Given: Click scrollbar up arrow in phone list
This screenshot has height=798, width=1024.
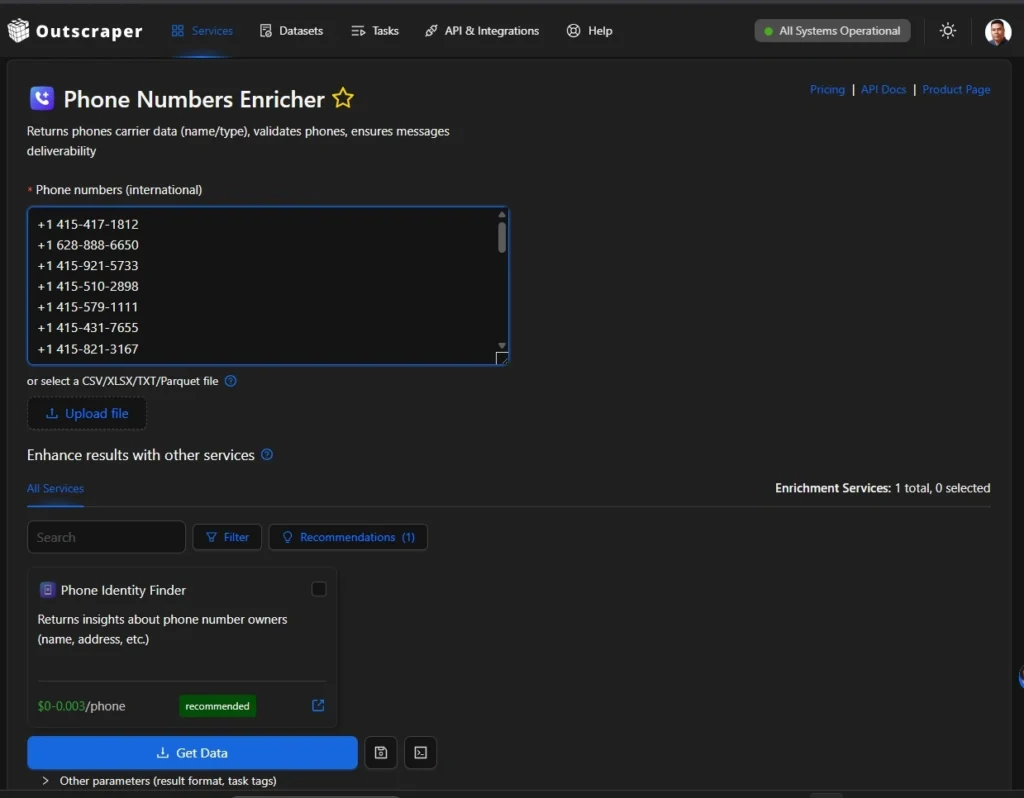Looking at the screenshot, I should 502,215.
